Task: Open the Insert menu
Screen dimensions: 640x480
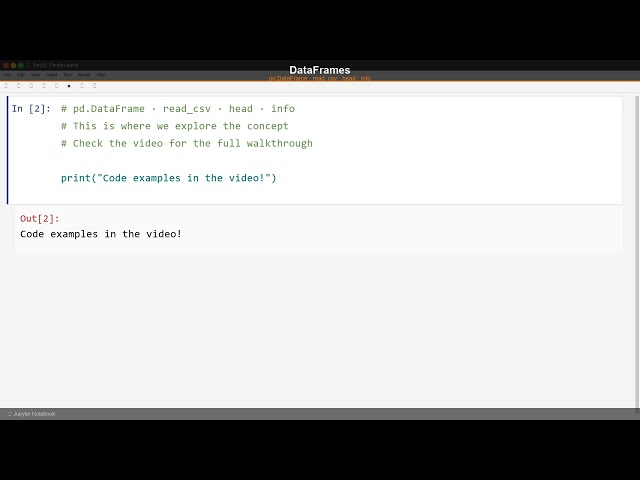Action: (x=52, y=75)
